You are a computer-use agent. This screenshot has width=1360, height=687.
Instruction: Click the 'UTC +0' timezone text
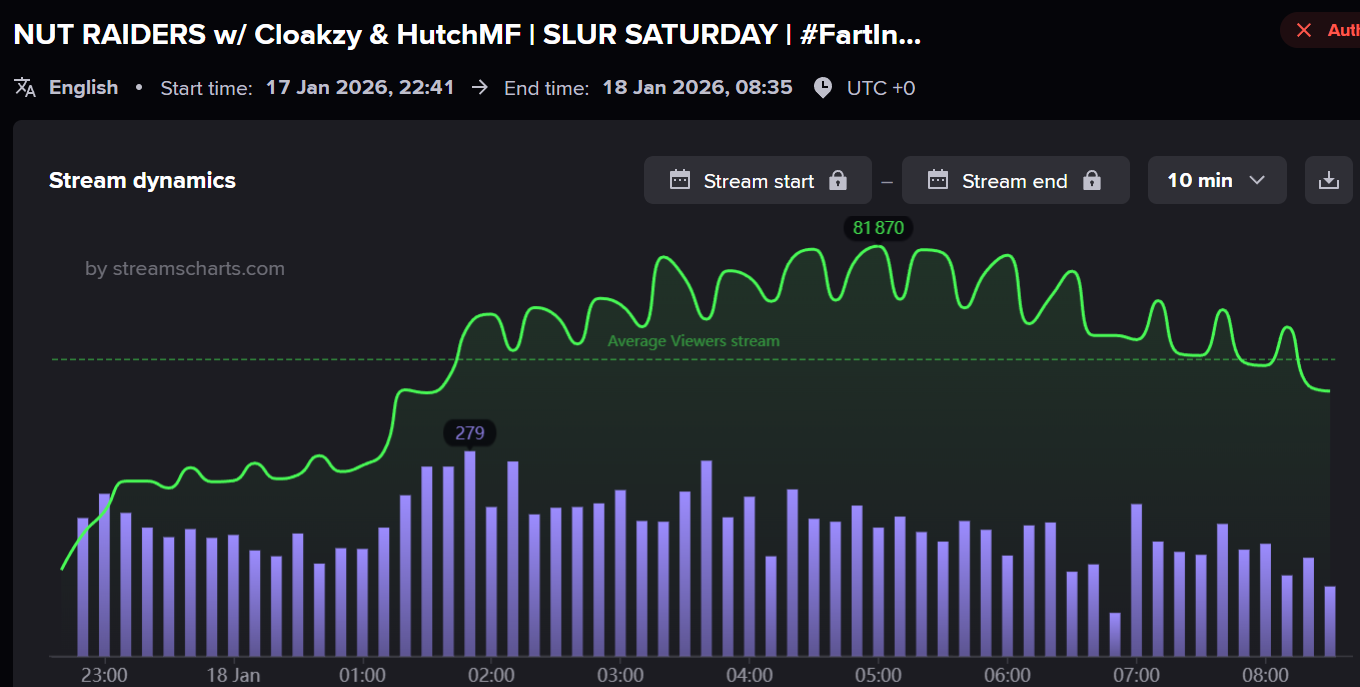tap(881, 88)
